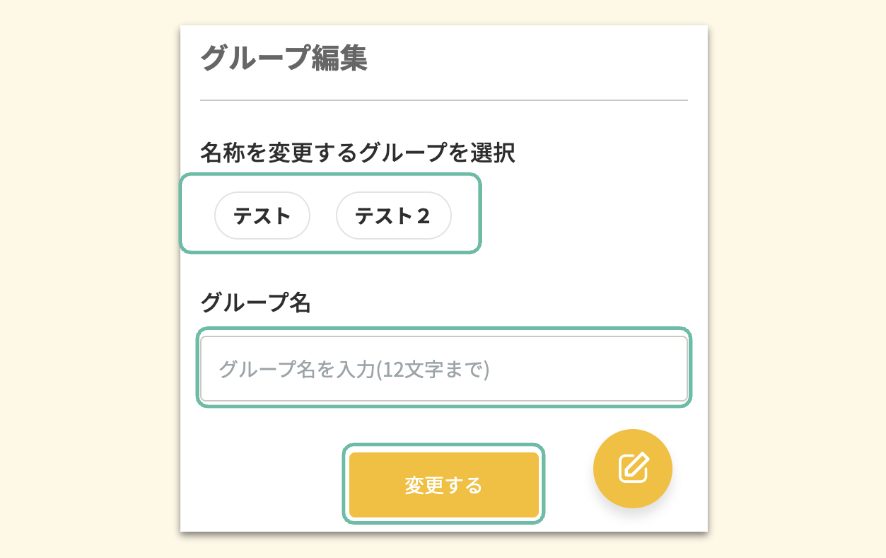Submit the group rename with 変更する
The image size is (886, 558).
(443, 485)
